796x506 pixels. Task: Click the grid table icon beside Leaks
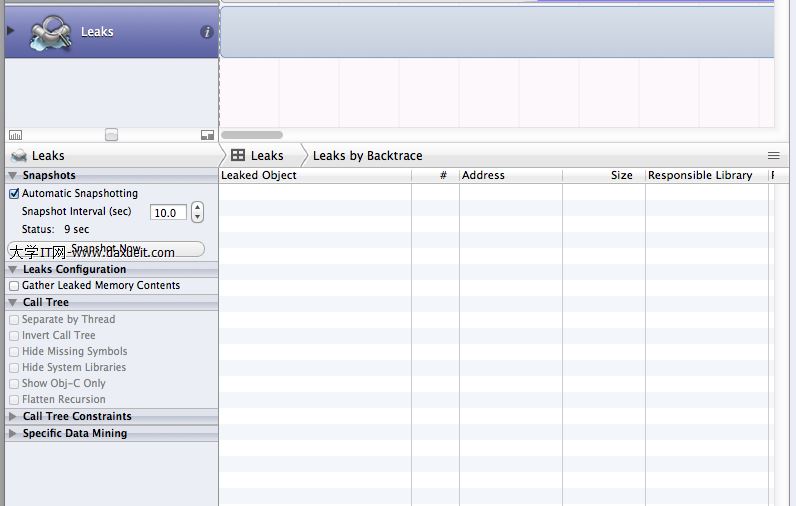pos(238,155)
